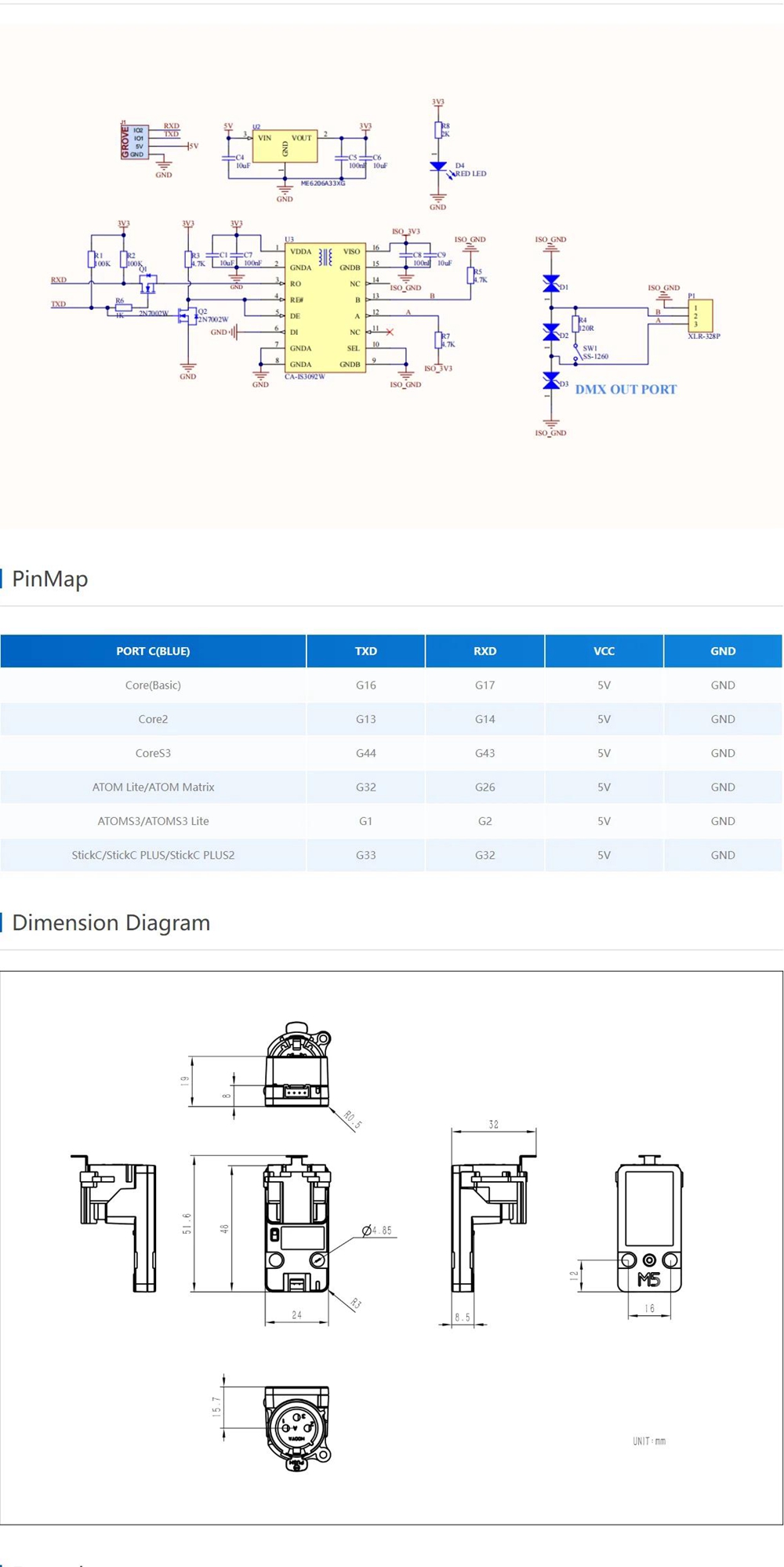Viewport: 784px width, 1567px height.
Task: Click the Q2 2N7002W transistor symbol
Action: point(187,316)
